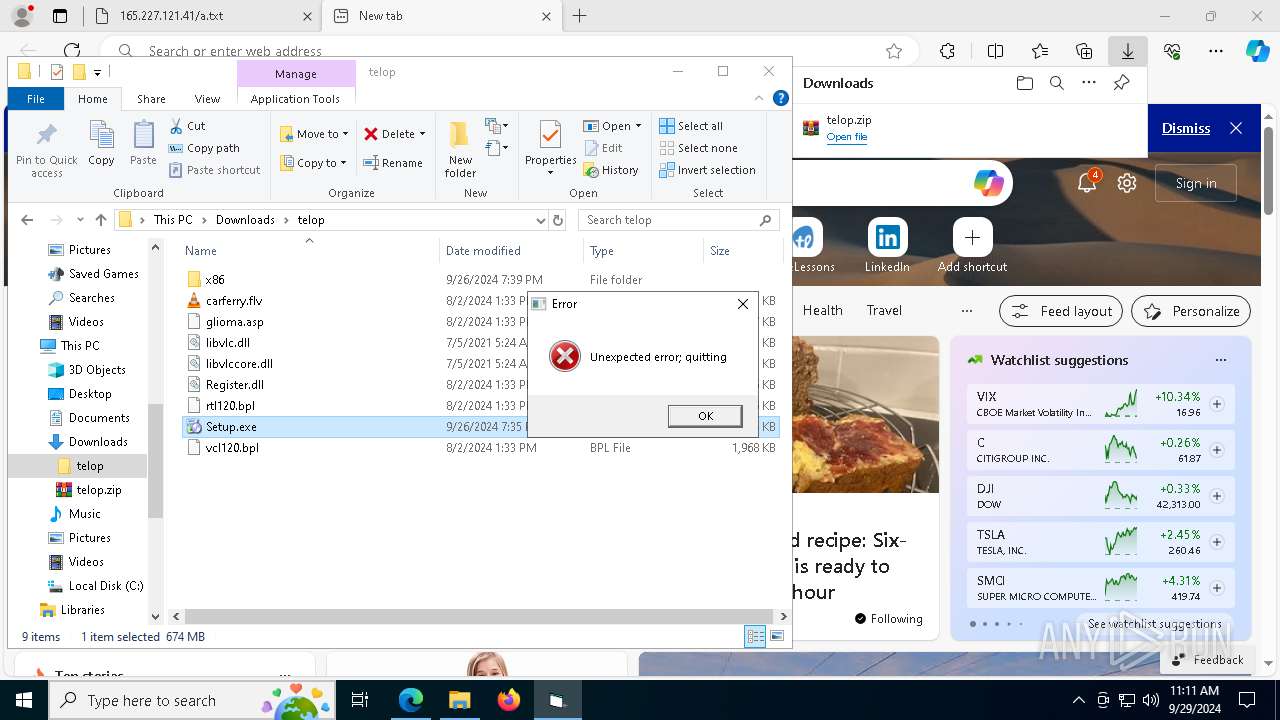Click the Up one level arrow
Image resolution: width=1280 pixels, height=720 pixels.
(x=100, y=220)
